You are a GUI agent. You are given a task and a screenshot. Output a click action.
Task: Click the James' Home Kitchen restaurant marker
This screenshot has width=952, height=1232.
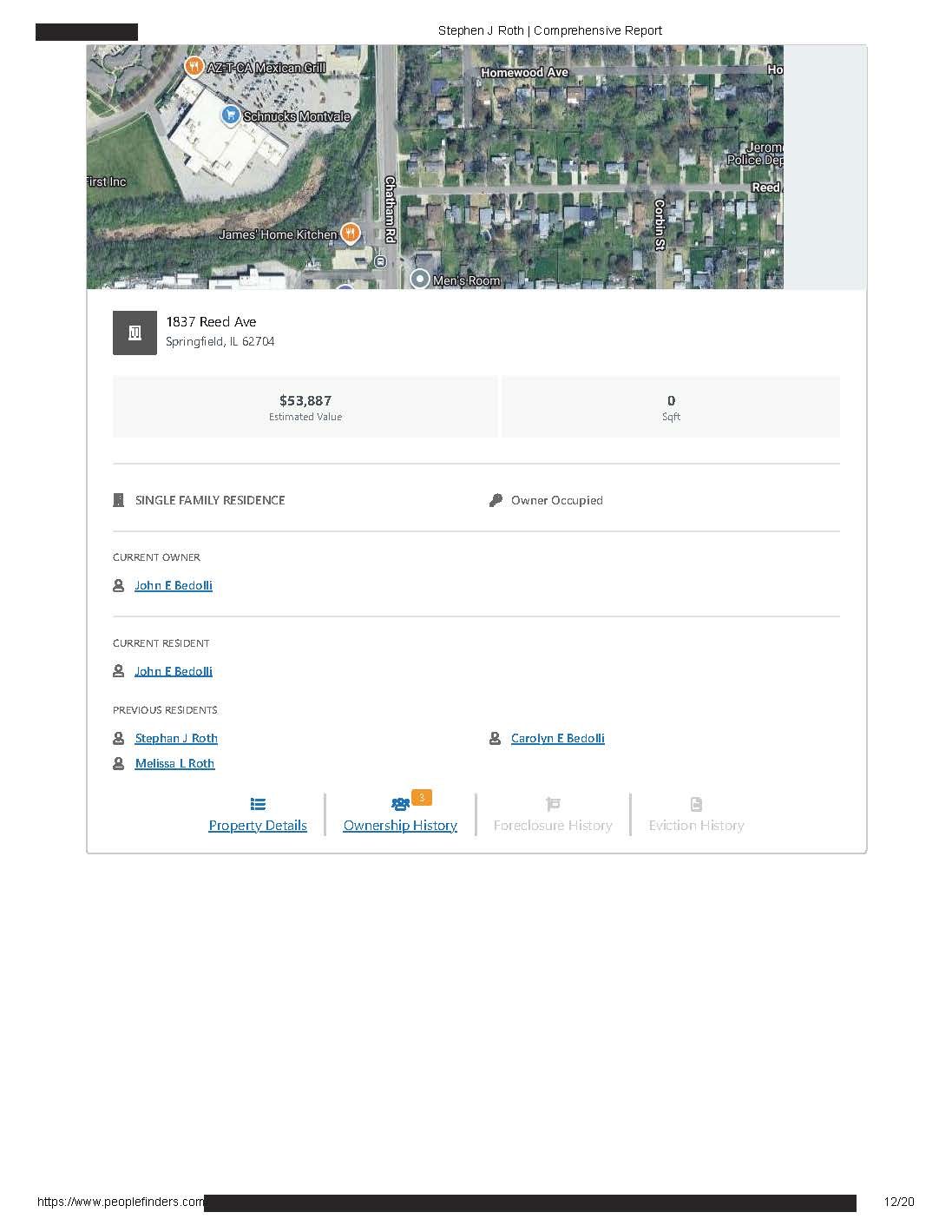tap(350, 232)
